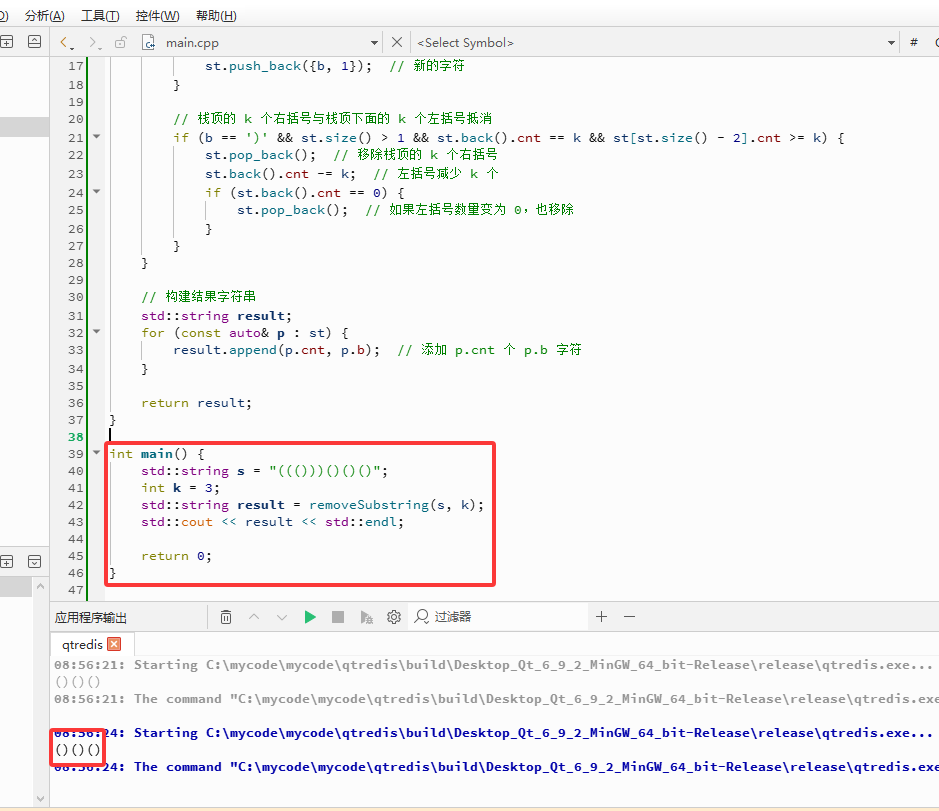Increase output font size with plus
The height and width of the screenshot is (811, 939).
click(x=602, y=616)
